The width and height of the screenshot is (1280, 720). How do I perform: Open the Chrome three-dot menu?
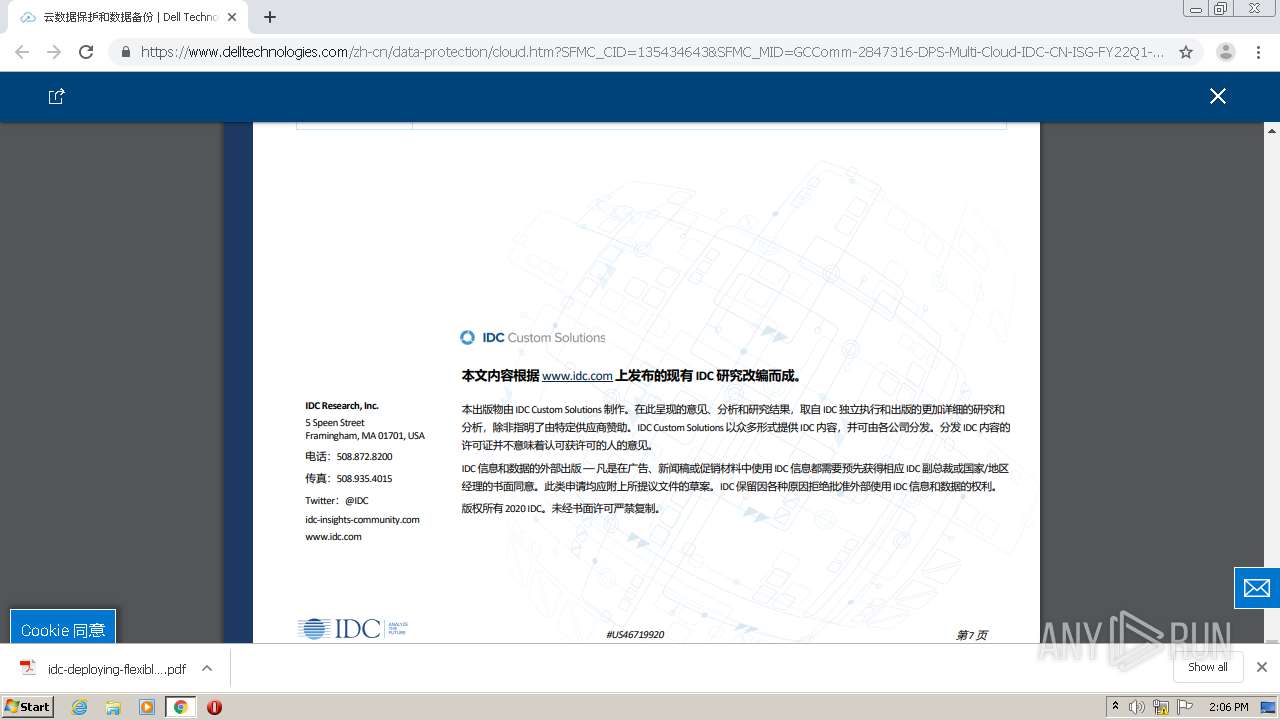click(1258, 52)
